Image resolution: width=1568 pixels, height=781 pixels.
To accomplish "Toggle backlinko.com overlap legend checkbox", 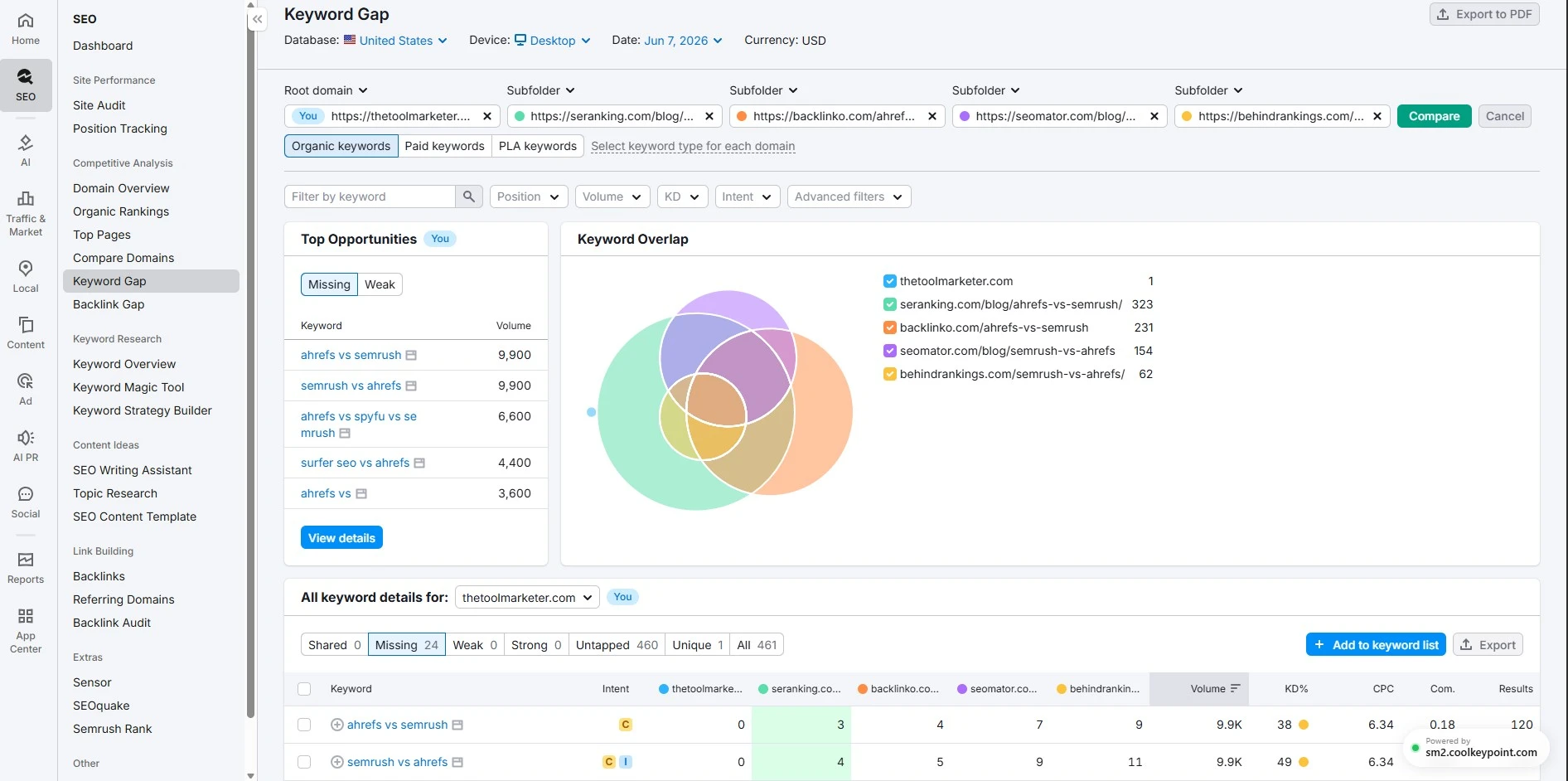I will pyautogui.click(x=890, y=327).
